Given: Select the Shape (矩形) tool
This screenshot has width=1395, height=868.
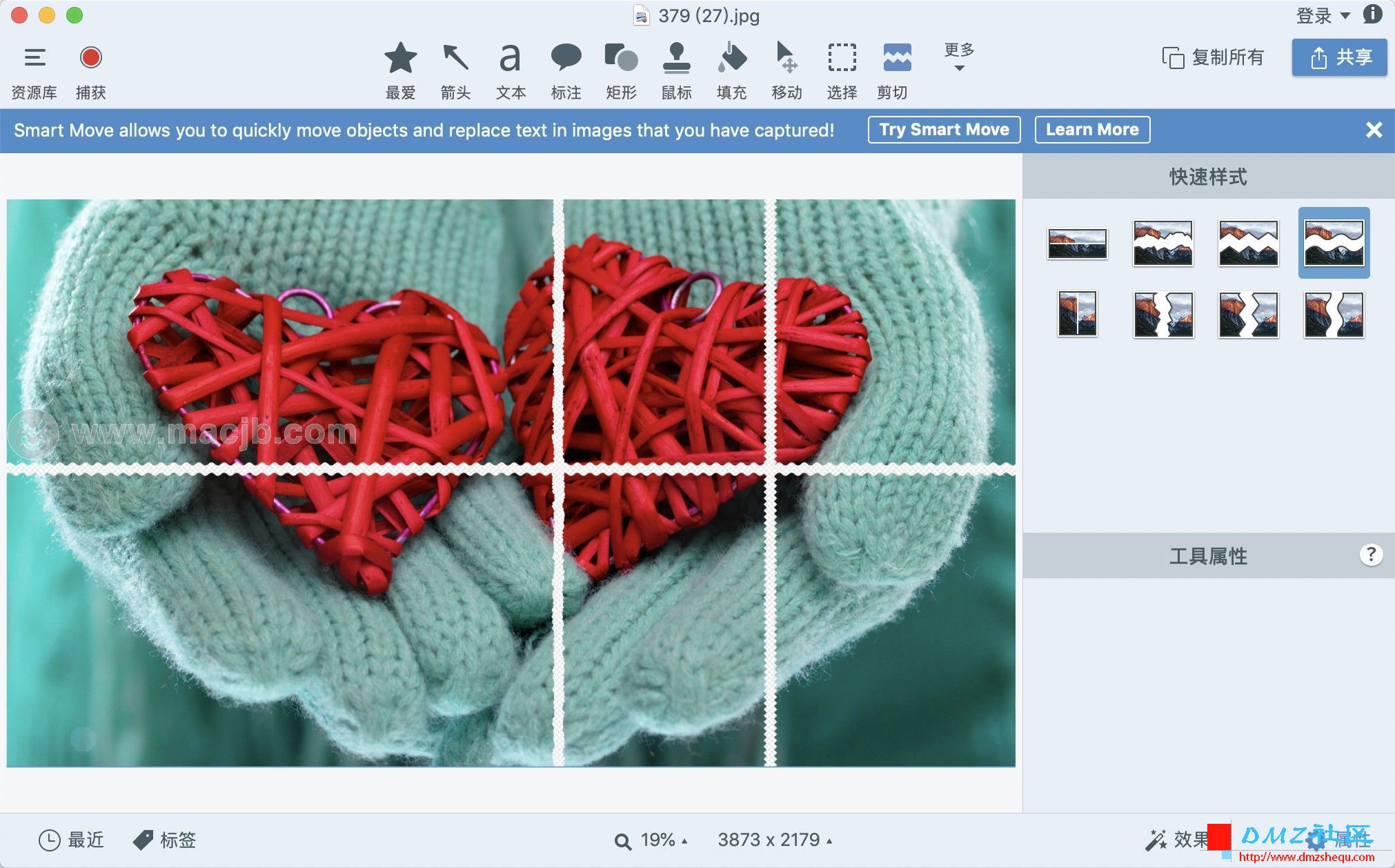Looking at the screenshot, I should (x=621, y=70).
